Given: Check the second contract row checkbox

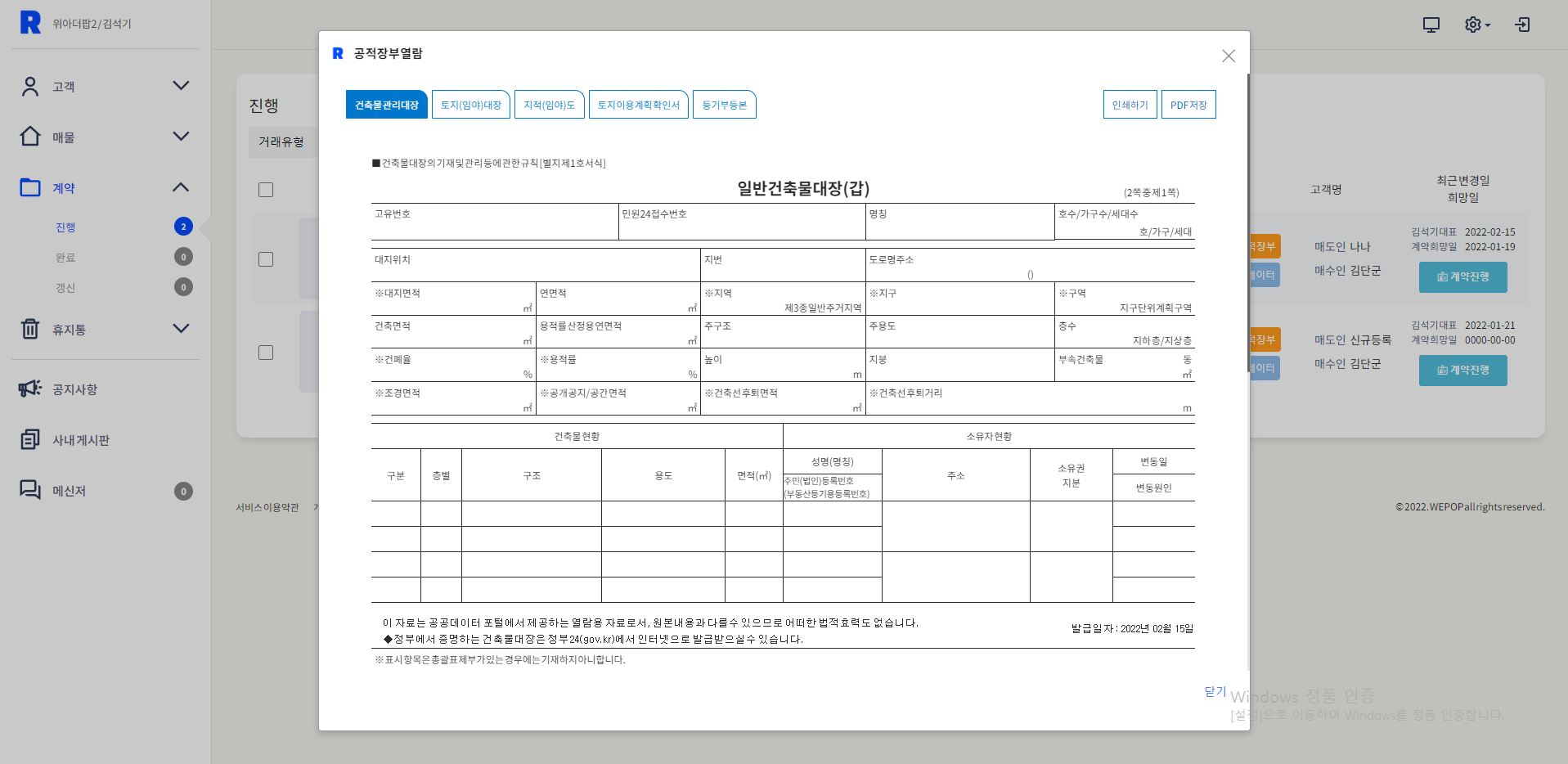Looking at the screenshot, I should pos(266,353).
